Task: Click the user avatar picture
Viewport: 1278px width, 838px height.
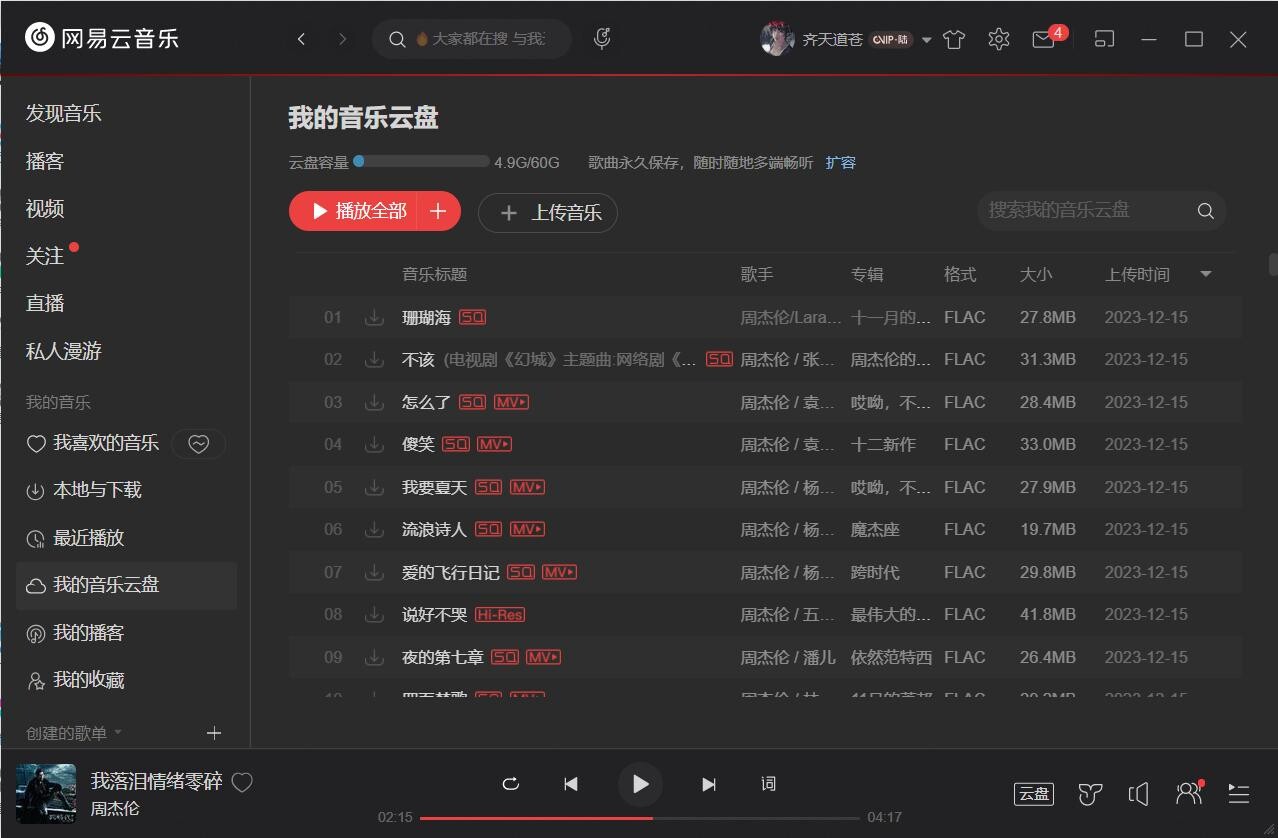Action: click(x=777, y=39)
